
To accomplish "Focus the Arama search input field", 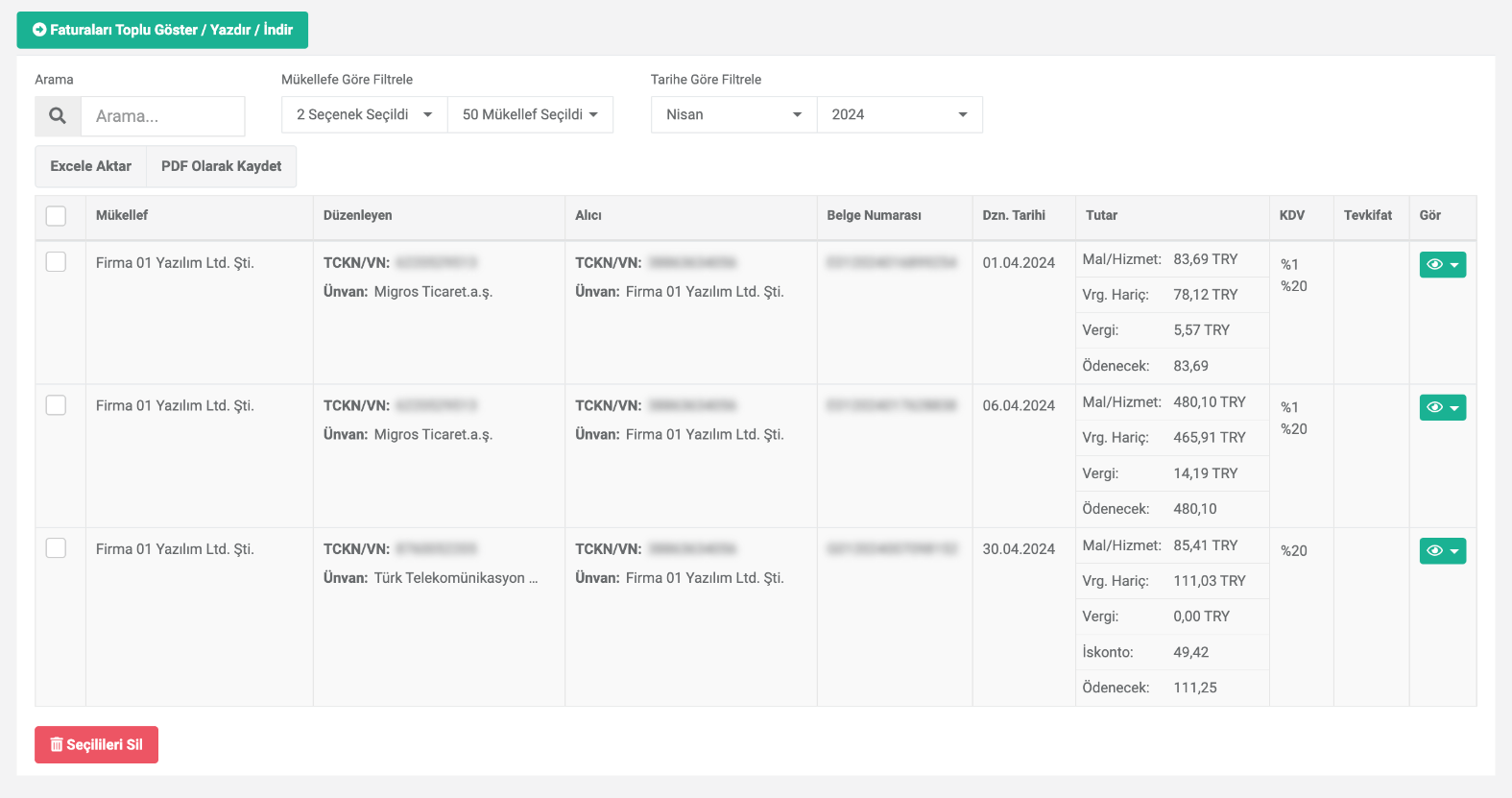I will (x=163, y=115).
